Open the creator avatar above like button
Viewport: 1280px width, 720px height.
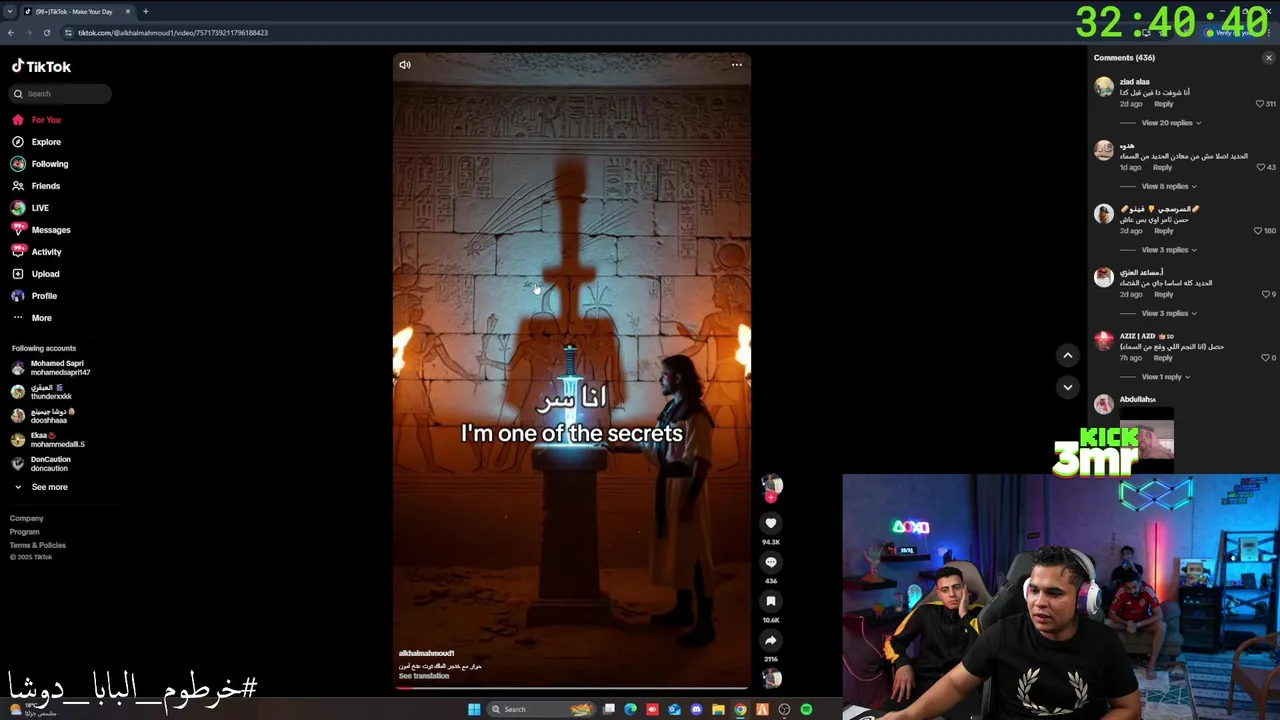(771, 485)
